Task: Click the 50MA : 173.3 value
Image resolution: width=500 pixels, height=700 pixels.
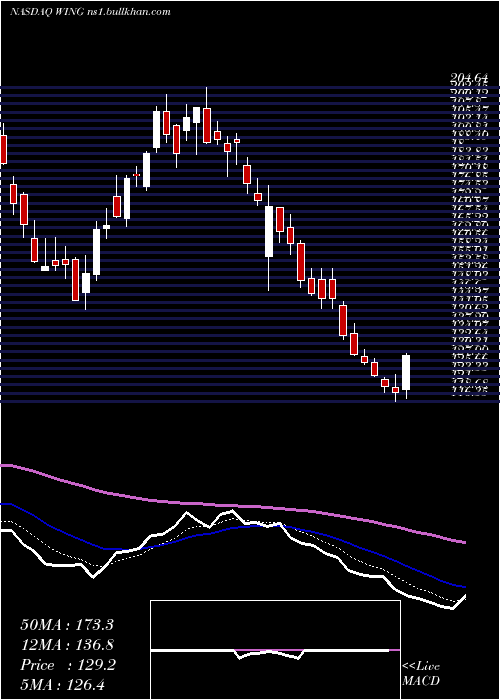Action: tap(67, 625)
